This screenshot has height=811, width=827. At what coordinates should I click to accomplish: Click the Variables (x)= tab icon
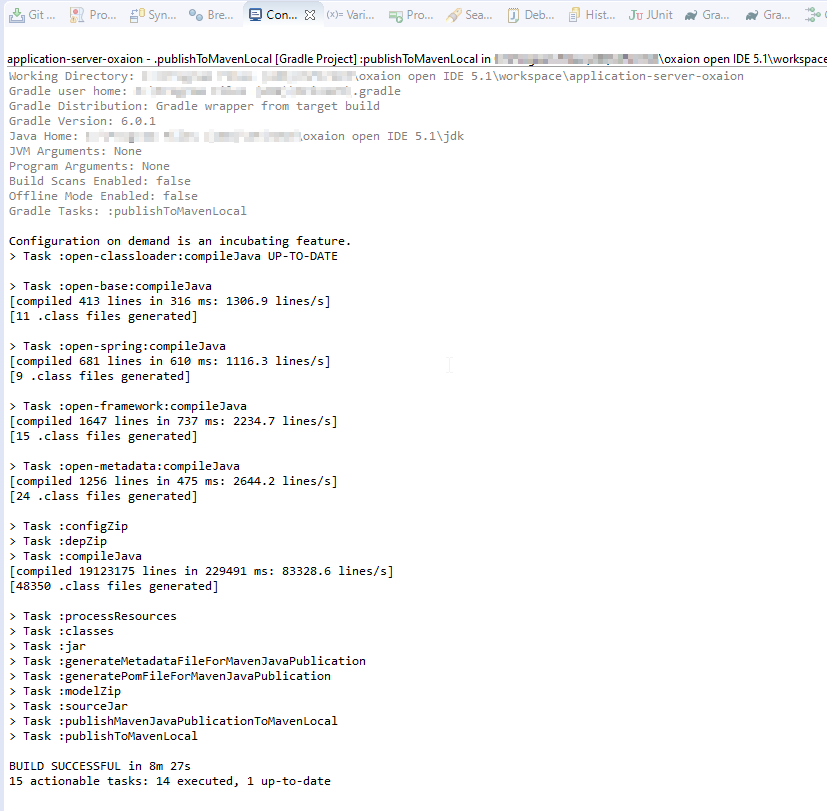334,15
